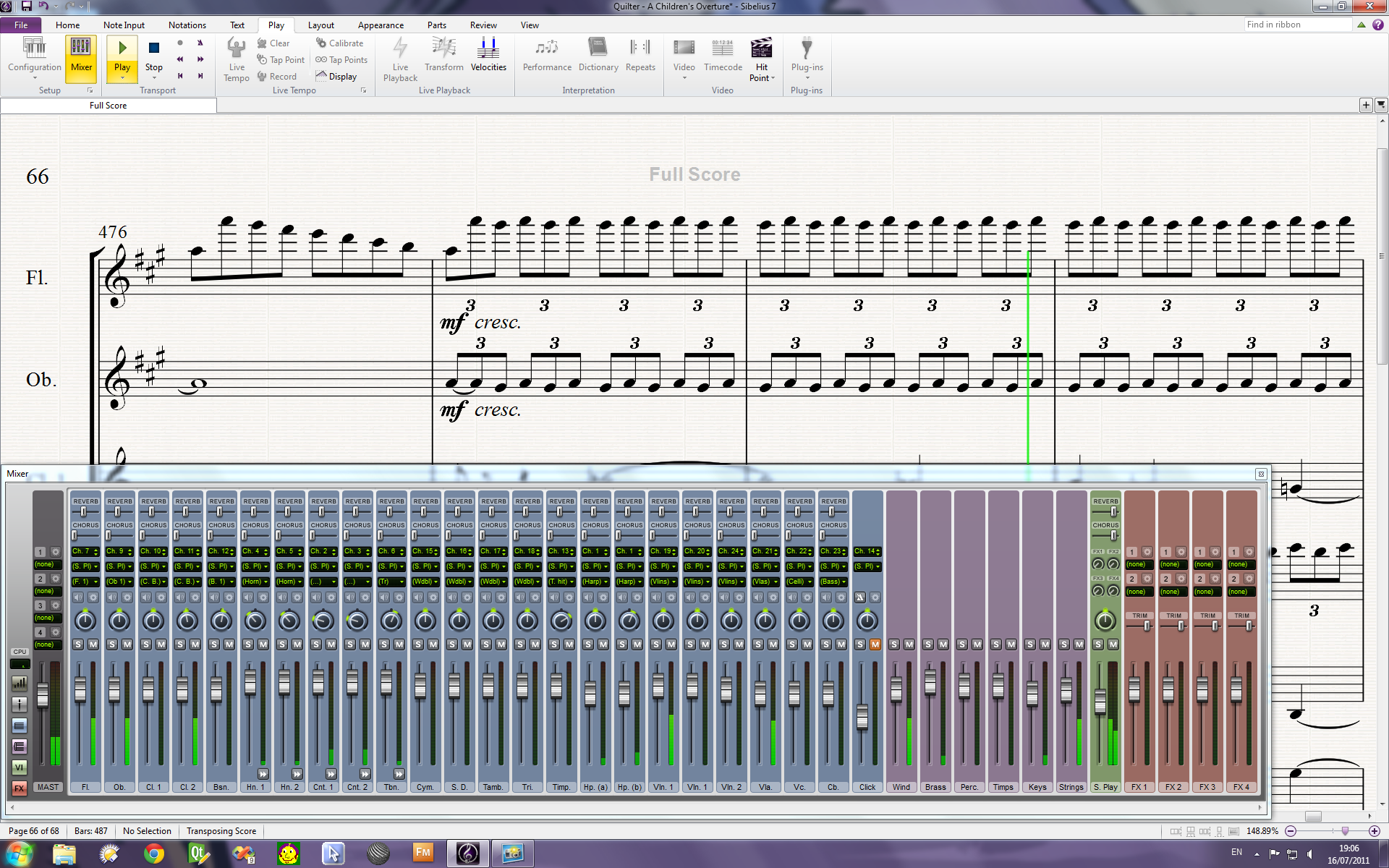The height and width of the screenshot is (868, 1389).
Task: Open the Horn sound dropdown on Hn. 1
Action: [x=255, y=582]
